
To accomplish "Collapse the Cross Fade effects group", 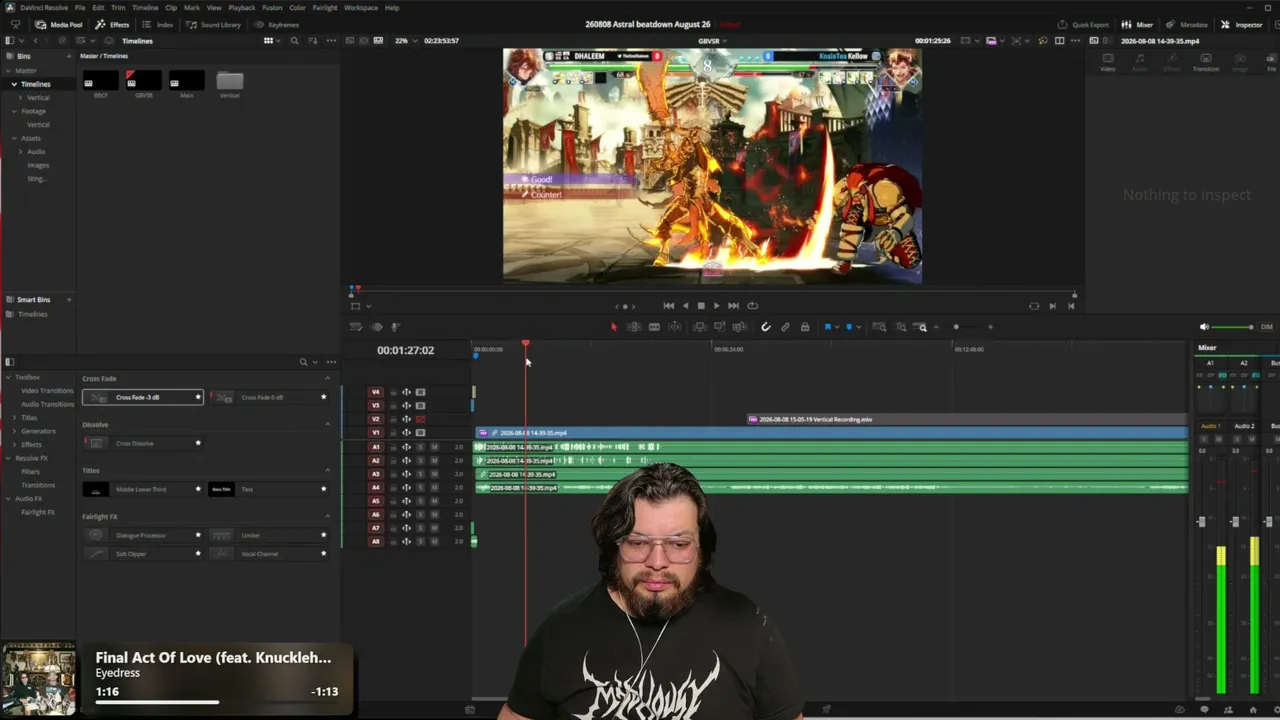I will [327, 379].
